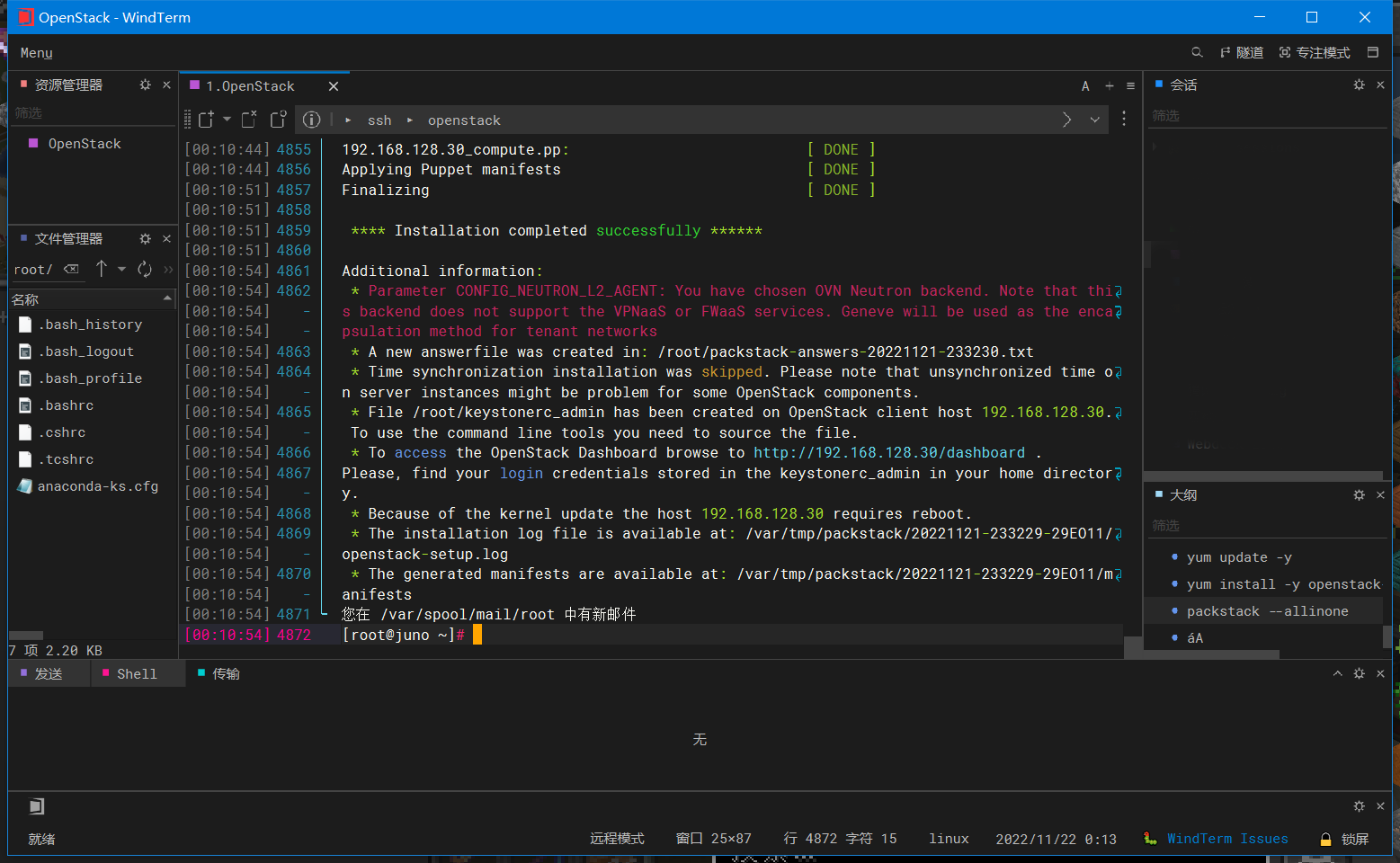The height and width of the screenshot is (863, 1400).
Task: Open settings gear of 大纲 panel
Action: coord(1360,495)
